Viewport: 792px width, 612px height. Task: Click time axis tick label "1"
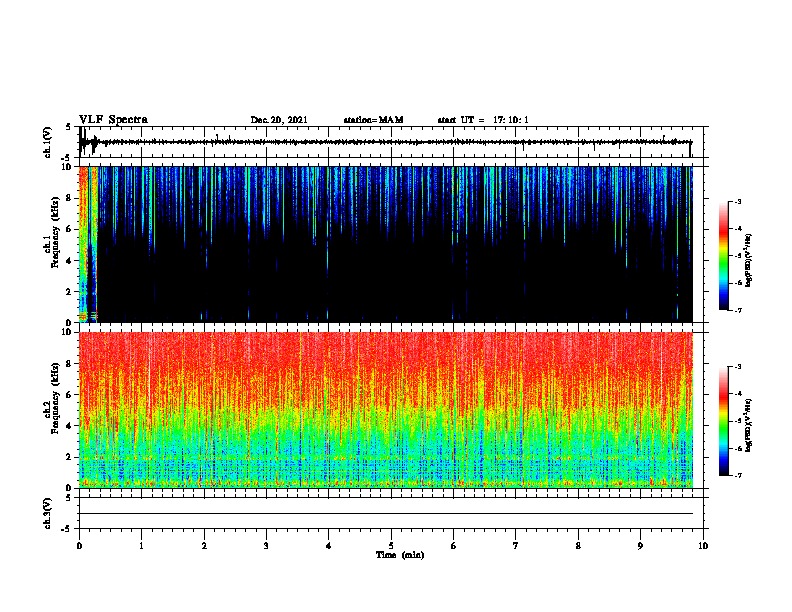point(141,546)
